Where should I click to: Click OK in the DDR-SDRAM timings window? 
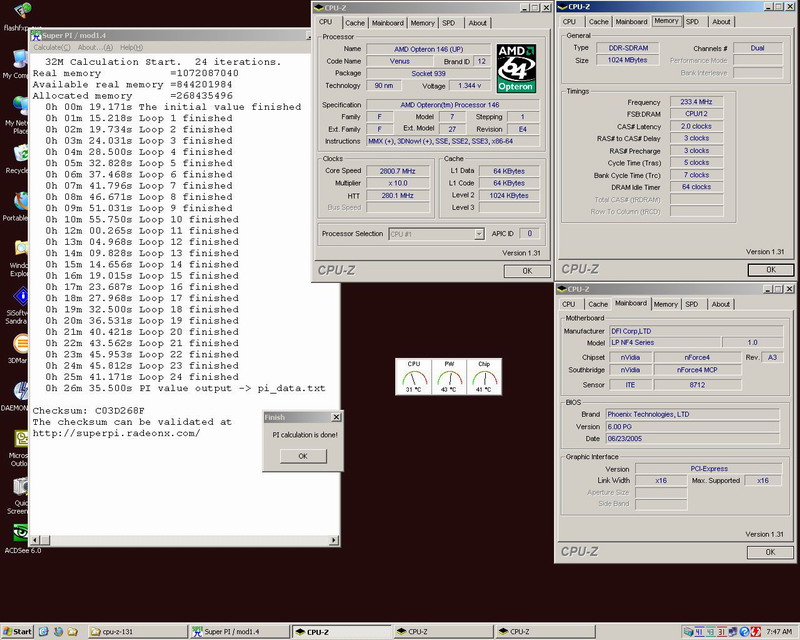pos(771,269)
